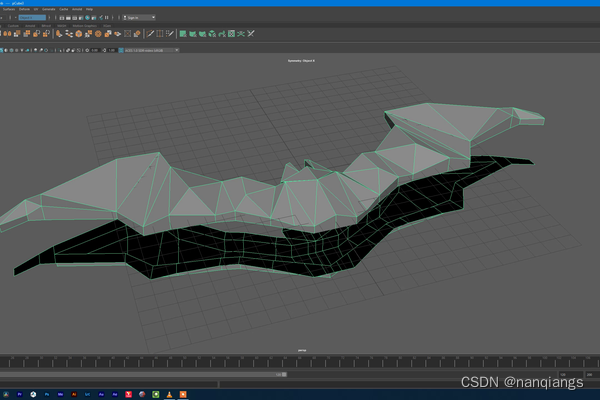The image size is (600, 400).
Task: Select the Multi-Cut tool shelf icon
Action: [x=150, y=34]
